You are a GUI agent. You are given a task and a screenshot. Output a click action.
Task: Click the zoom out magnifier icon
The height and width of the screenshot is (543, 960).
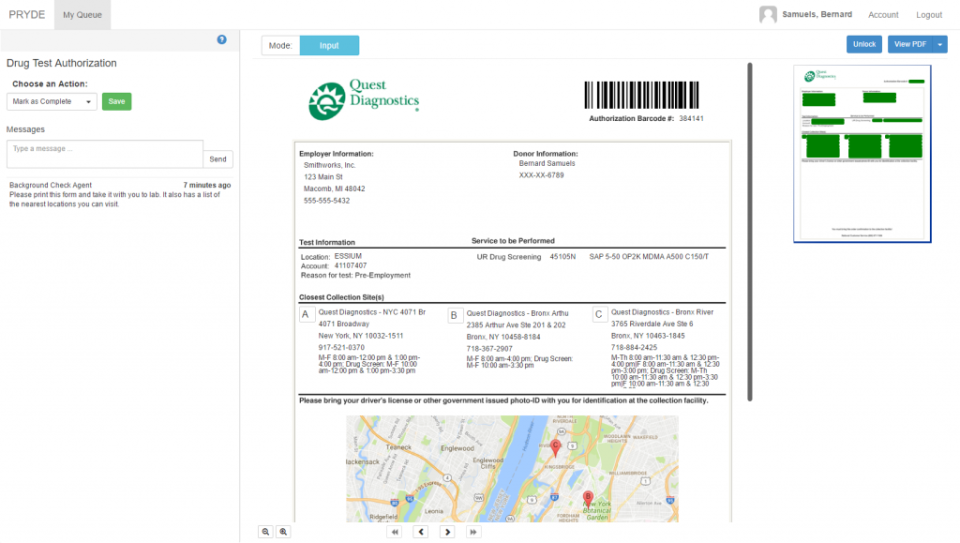(266, 532)
